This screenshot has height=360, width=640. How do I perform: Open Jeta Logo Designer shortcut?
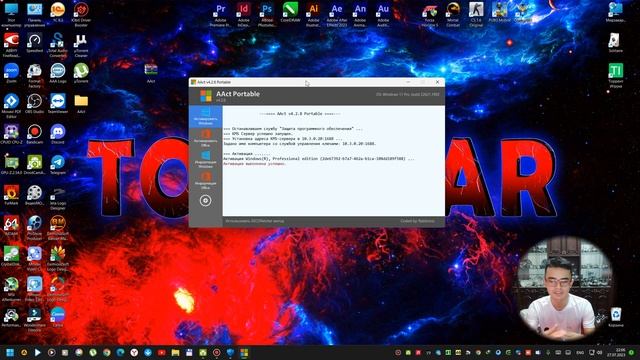(58, 199)
